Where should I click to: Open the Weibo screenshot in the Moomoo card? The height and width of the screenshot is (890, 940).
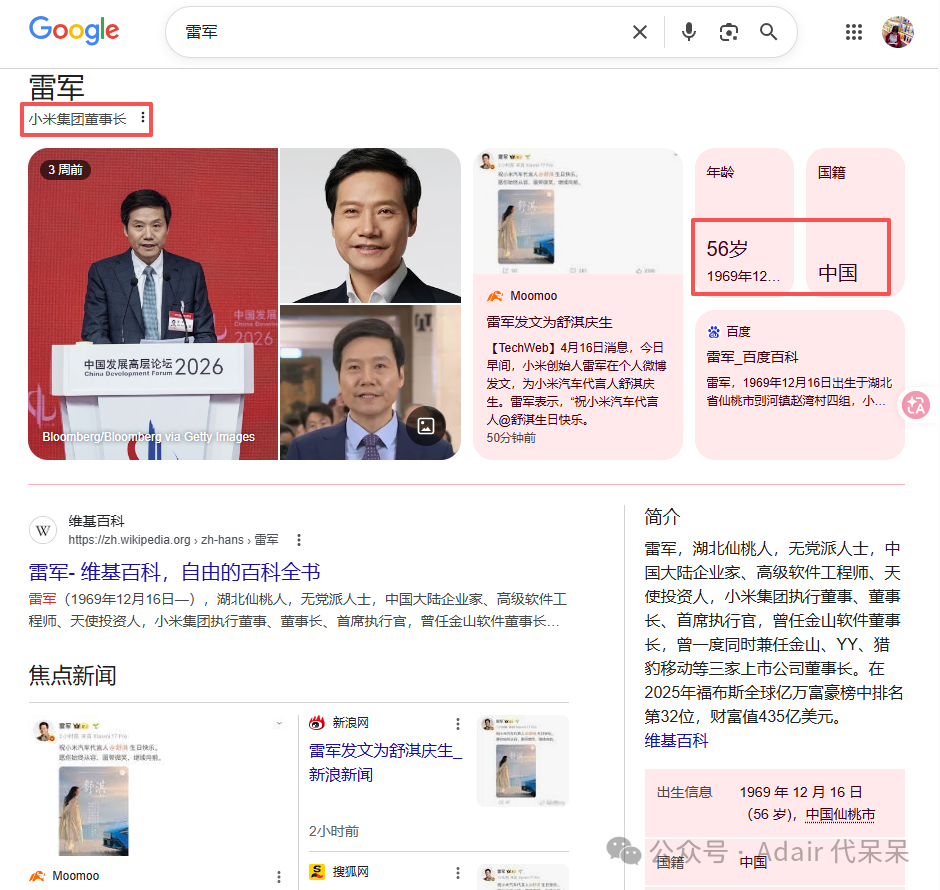[x=578, y=211]
